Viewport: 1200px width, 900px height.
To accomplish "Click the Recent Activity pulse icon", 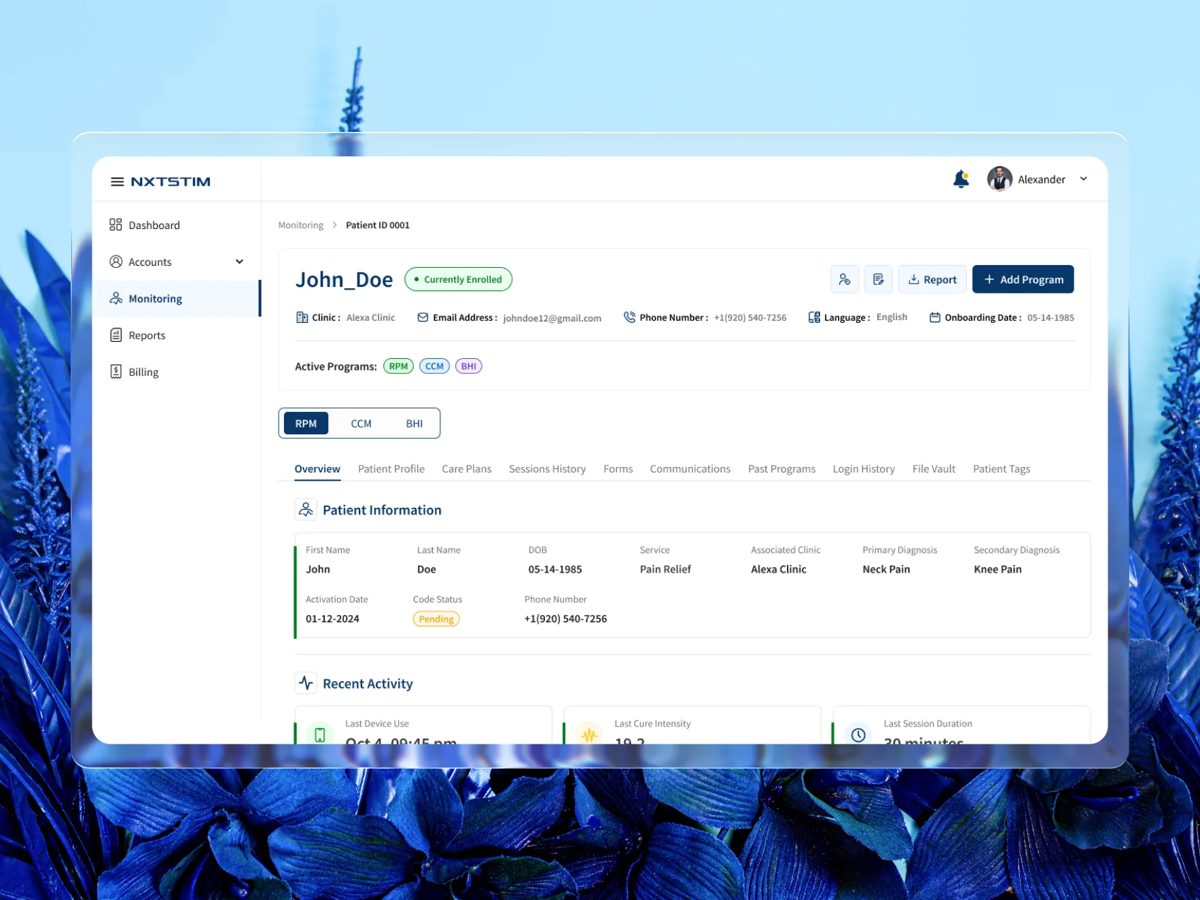I will [306, 683].
